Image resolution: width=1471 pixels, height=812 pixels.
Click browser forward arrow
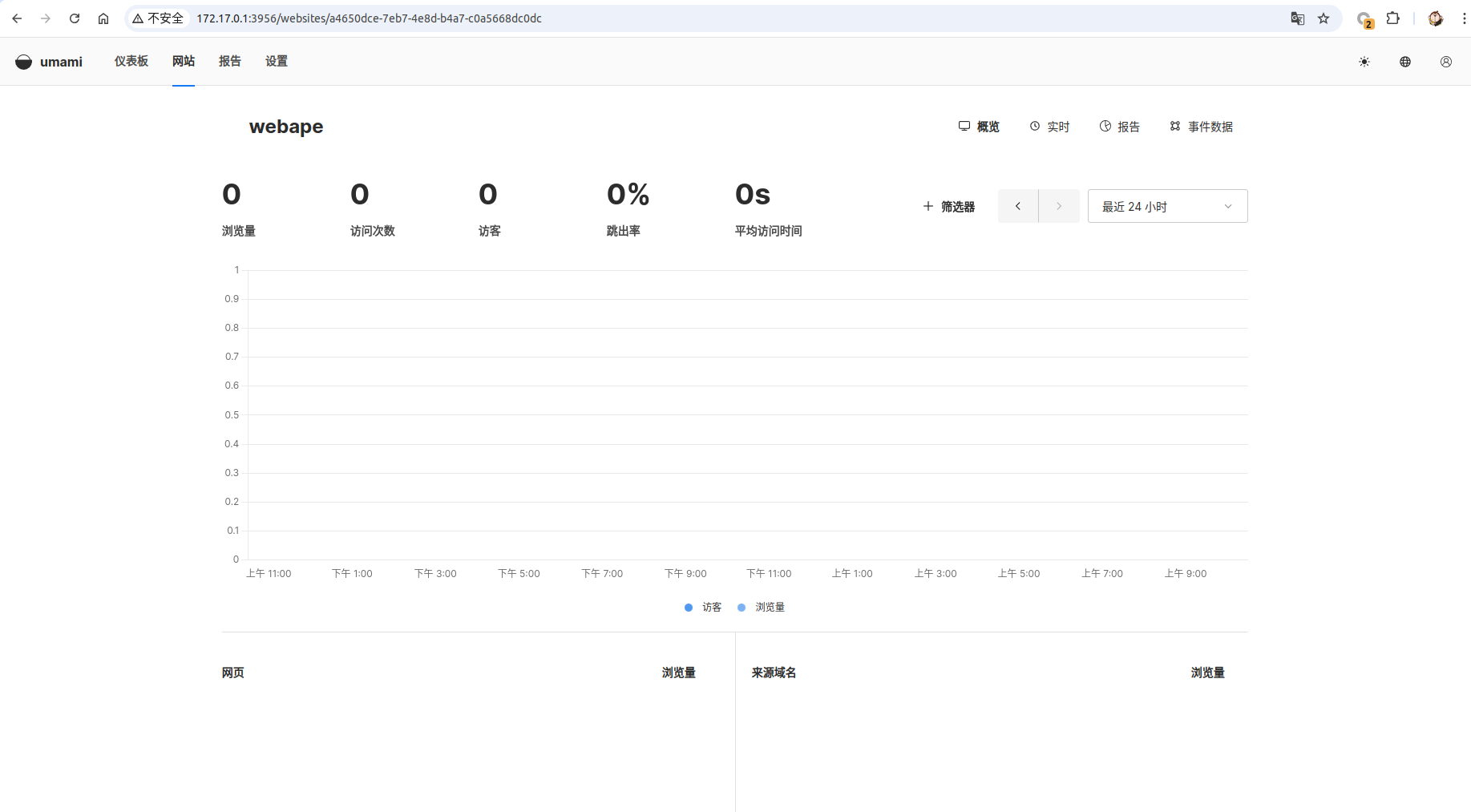46,18
